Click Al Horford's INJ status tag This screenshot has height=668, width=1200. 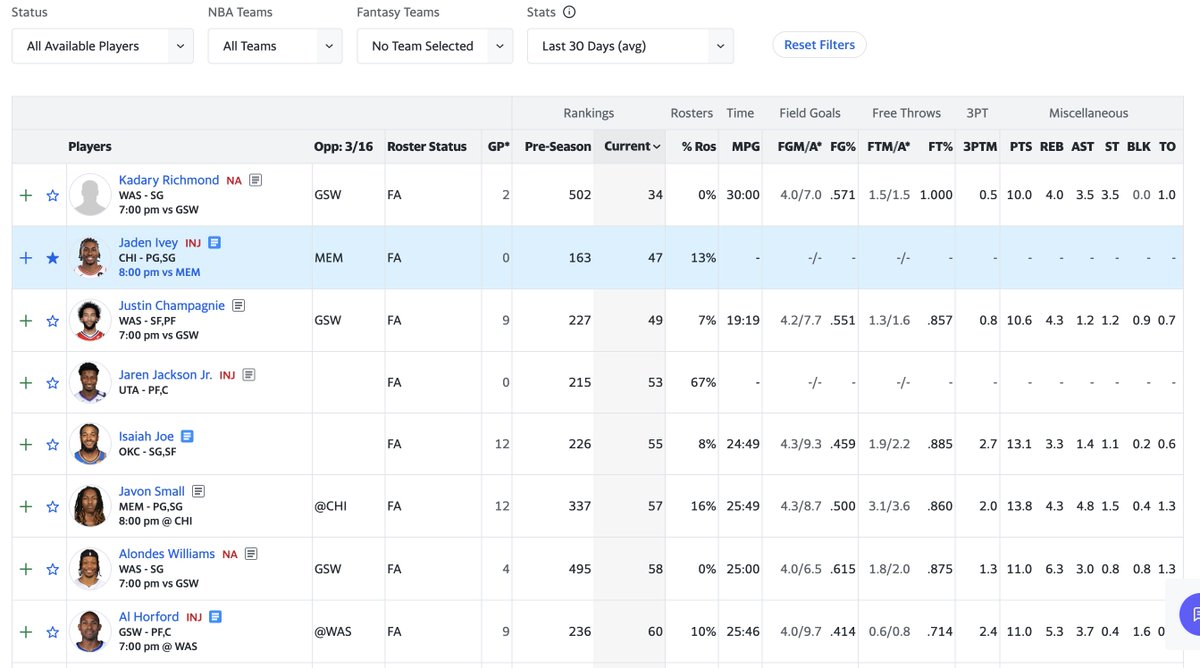[x=194, y=617]
